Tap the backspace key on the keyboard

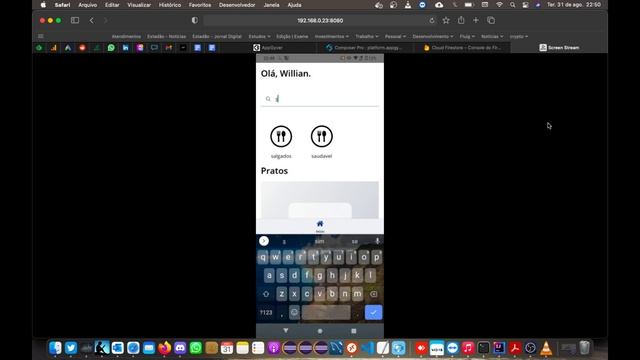point(373,294)
